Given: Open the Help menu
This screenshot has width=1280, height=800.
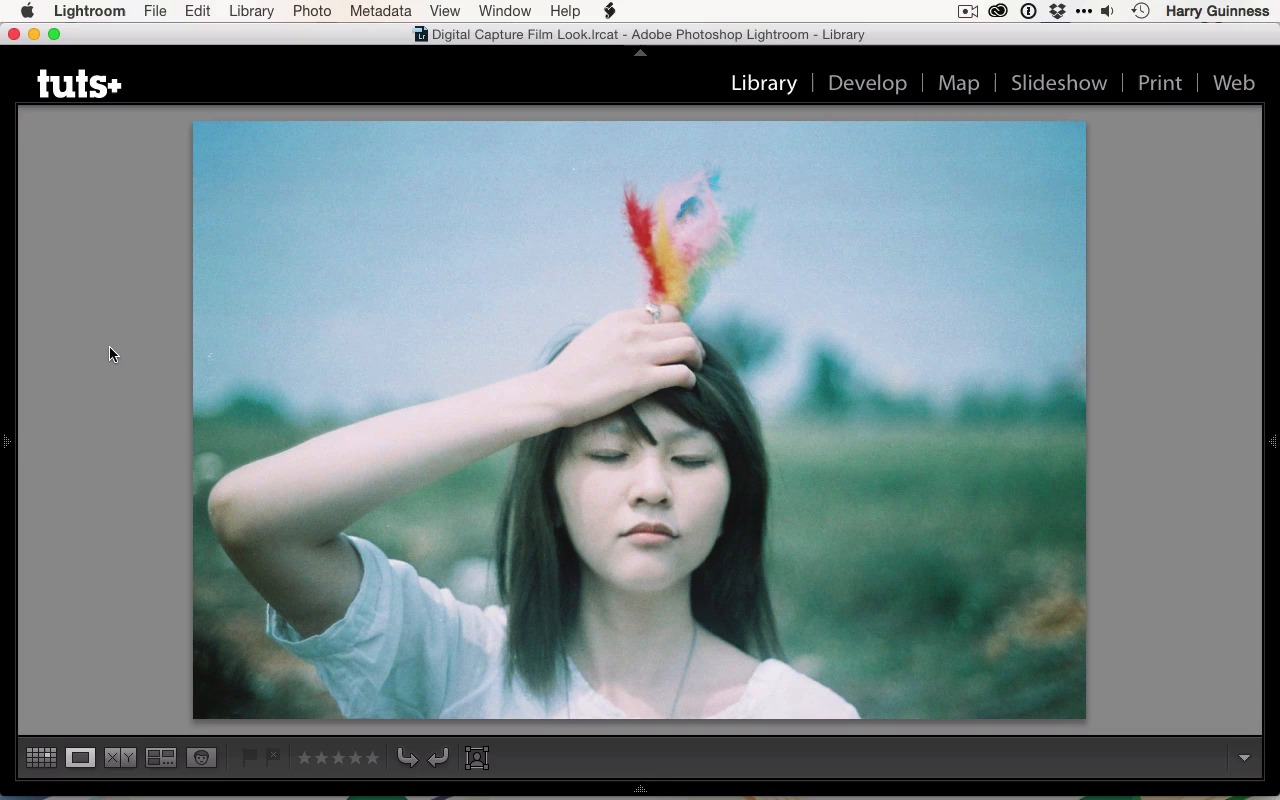Looking at the screenshot, I should pyautogui.click(x=565, y=11).
